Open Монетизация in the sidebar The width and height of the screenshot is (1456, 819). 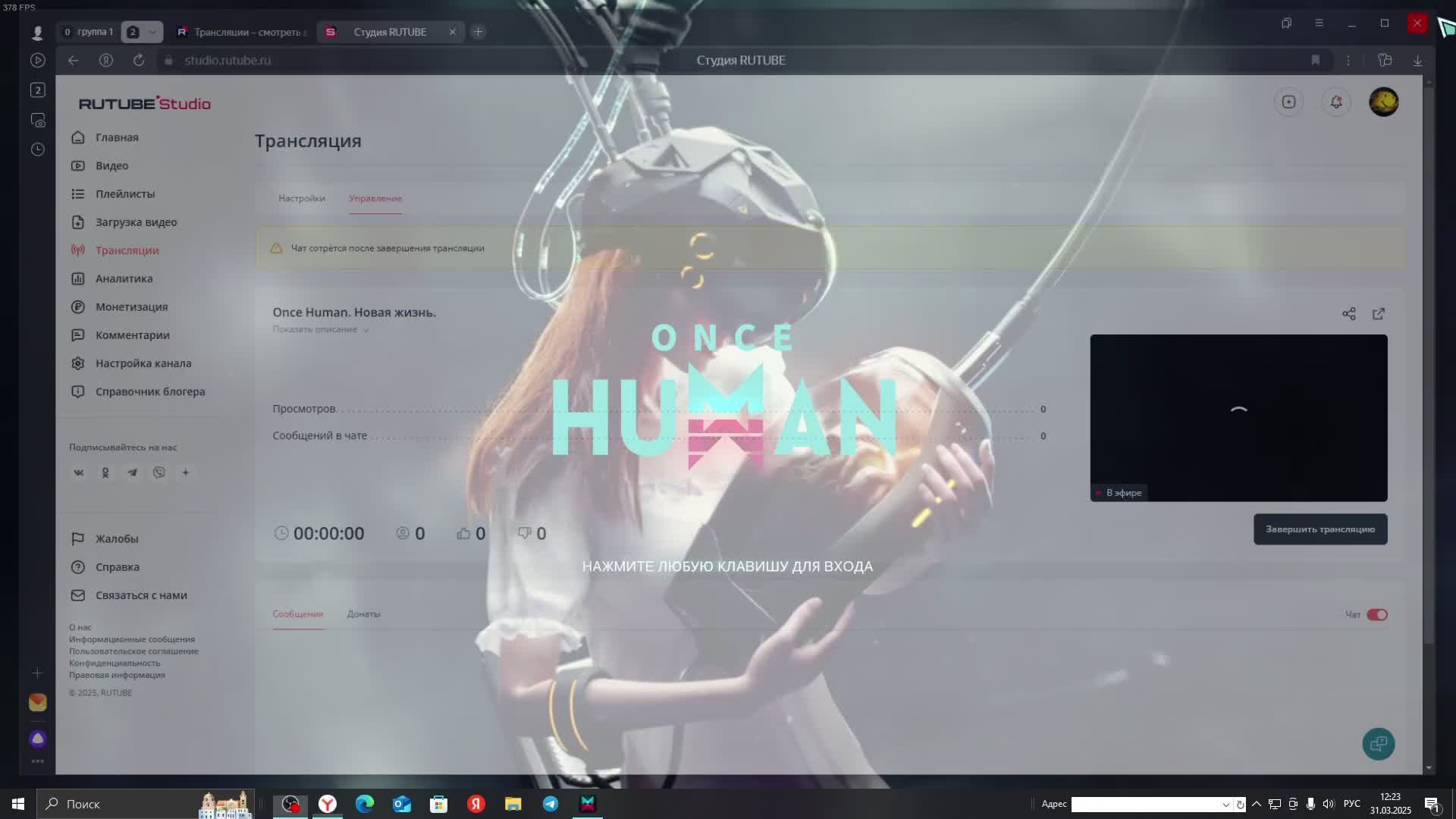pos(131,307)
